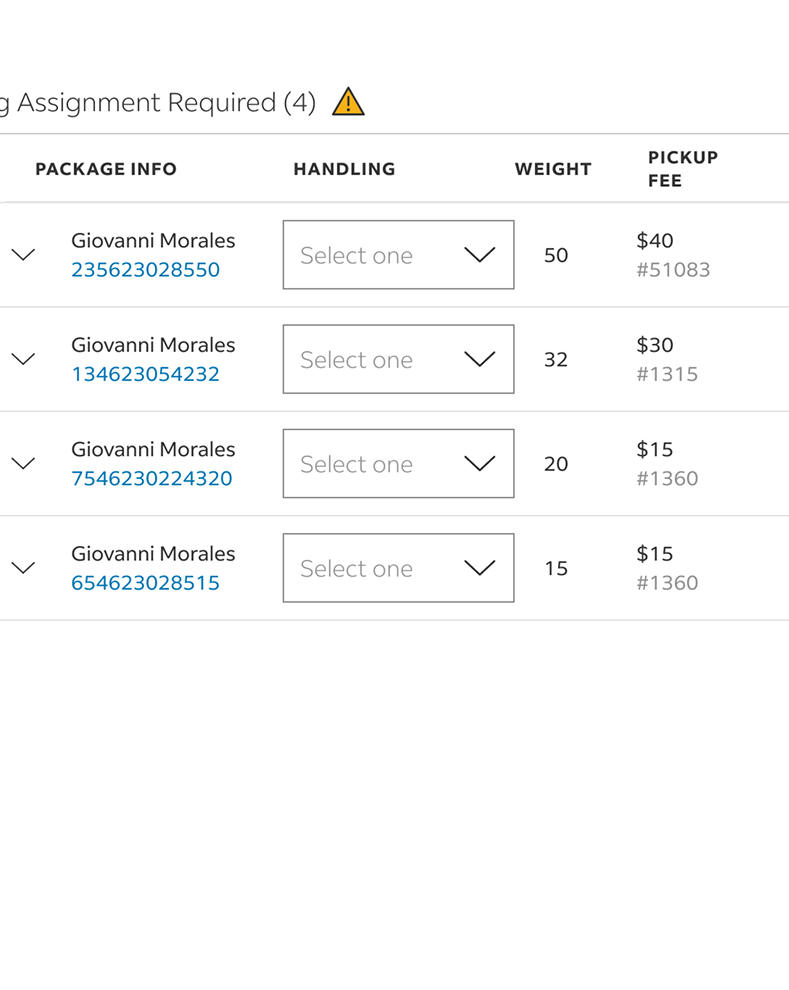Image resolution: width=789 pixels, height=990 pixels.
Task: Open handling dropdown for the 20 weight package
Action: coord(398,464)
